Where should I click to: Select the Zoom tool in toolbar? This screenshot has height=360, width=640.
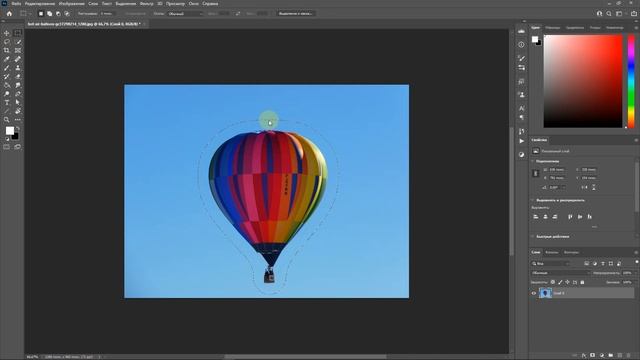pos(7,120)
